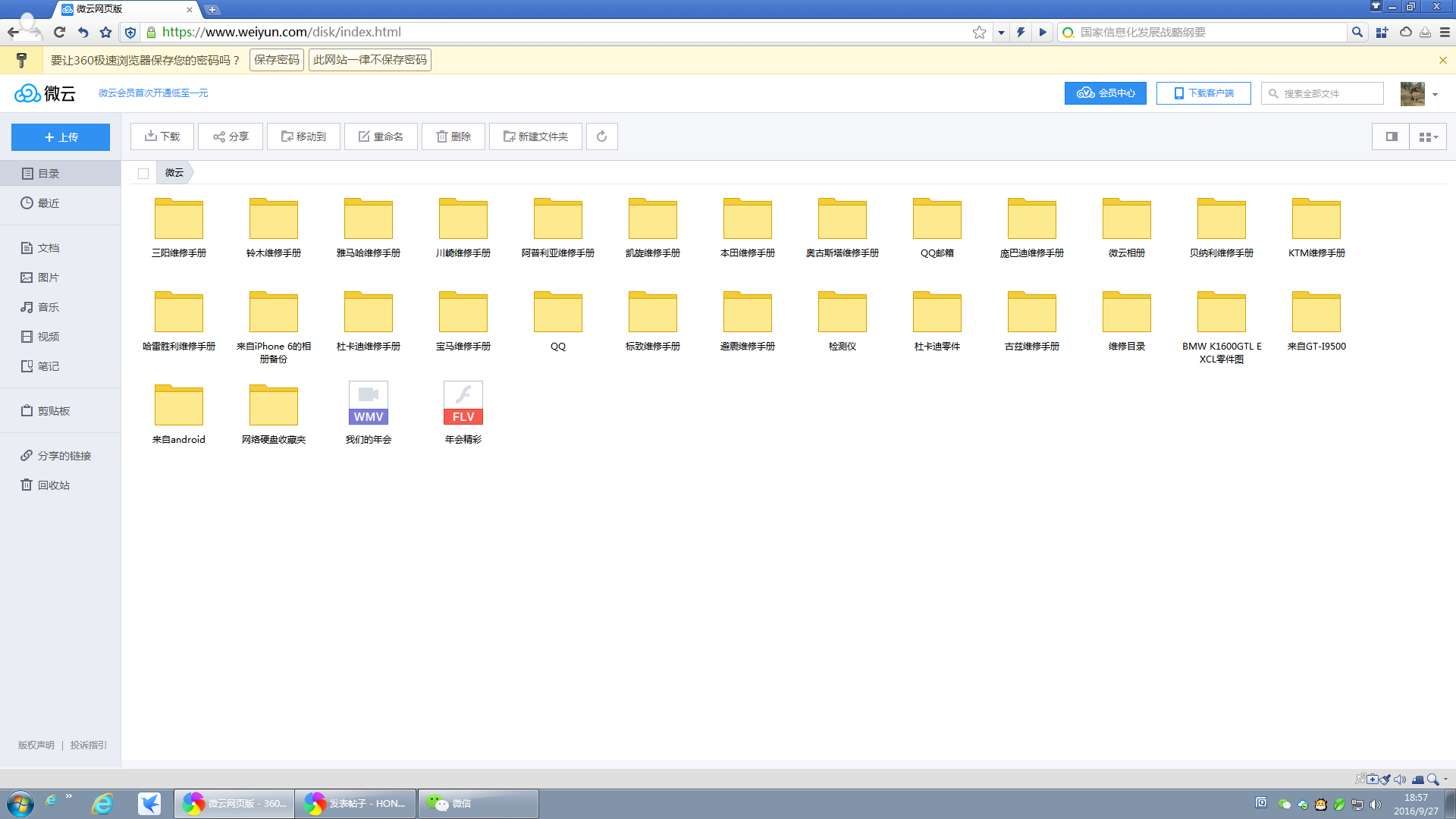Select the 三阳维修手册 folder
The width and height of the screenshot is (1456, 819).
(x=179, y=227)
